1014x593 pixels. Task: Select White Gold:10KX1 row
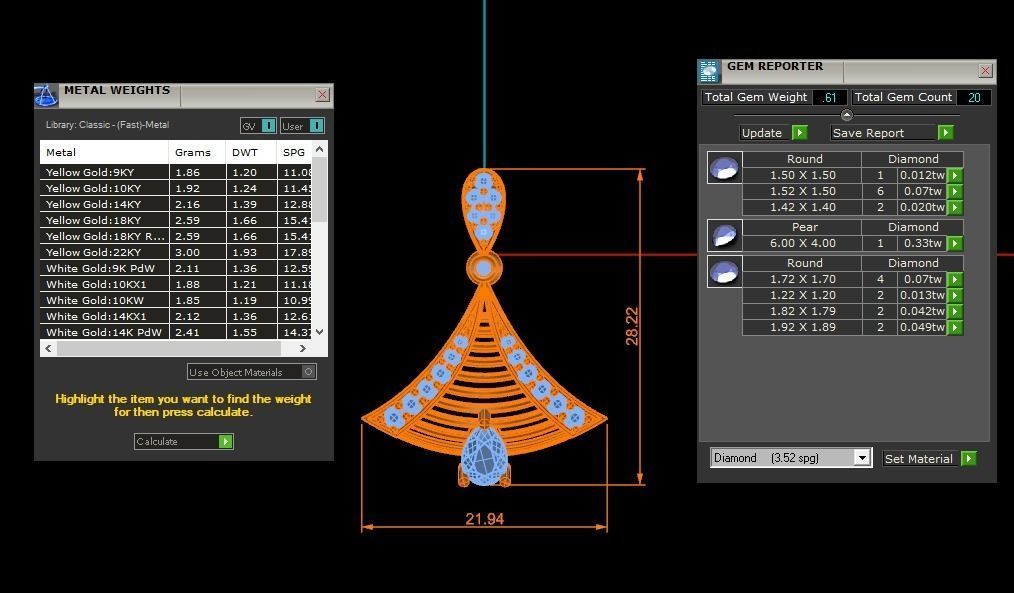175,285
